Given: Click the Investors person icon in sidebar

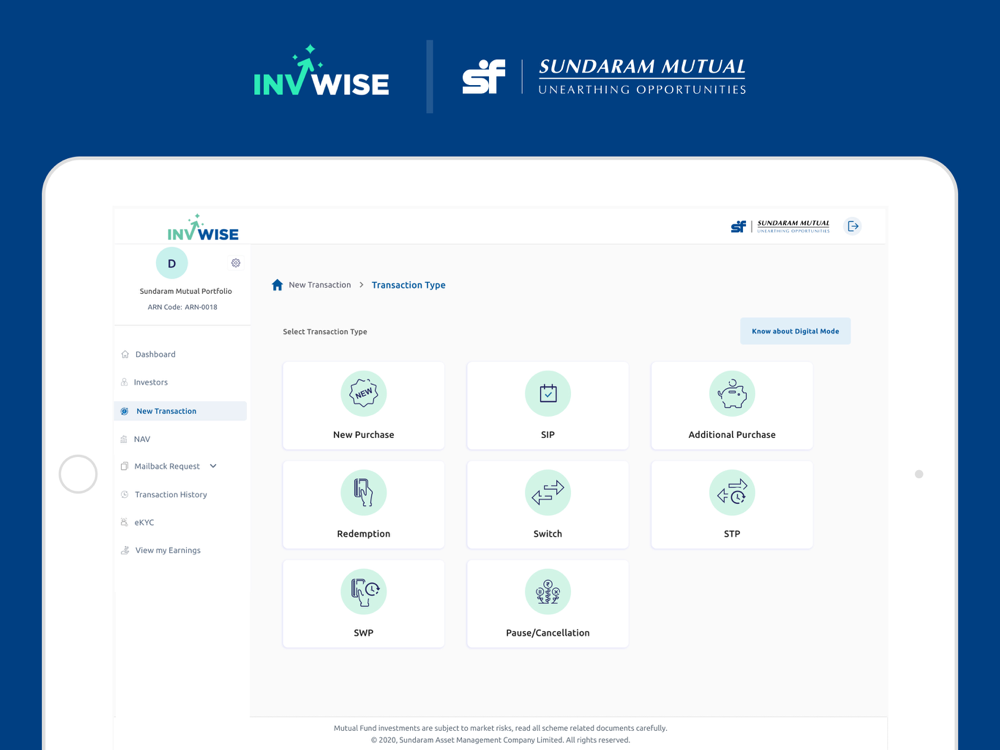Looking at the screenshot, I should (x=124, y=383).
